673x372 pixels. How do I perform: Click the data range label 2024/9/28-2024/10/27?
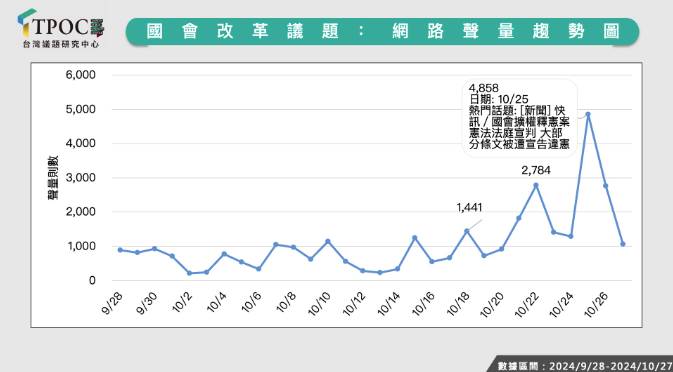pos(609,366)
